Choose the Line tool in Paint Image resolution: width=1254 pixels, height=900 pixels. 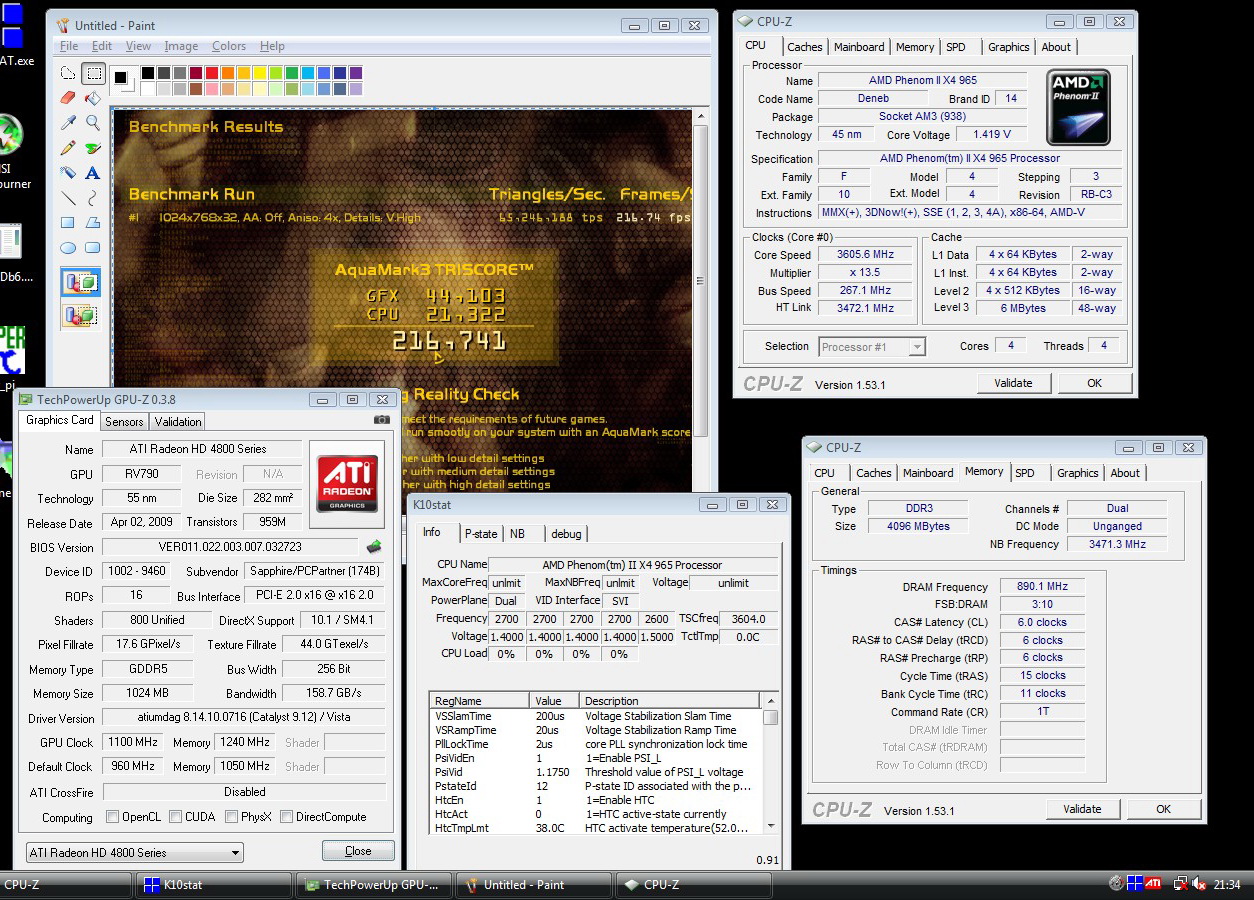click(x=68, y=198)
